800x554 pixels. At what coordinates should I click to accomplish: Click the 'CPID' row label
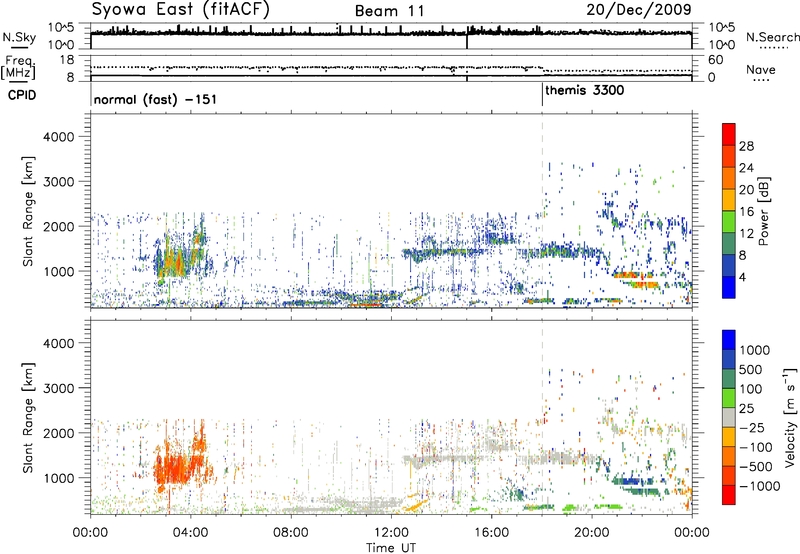pos(22,95)
